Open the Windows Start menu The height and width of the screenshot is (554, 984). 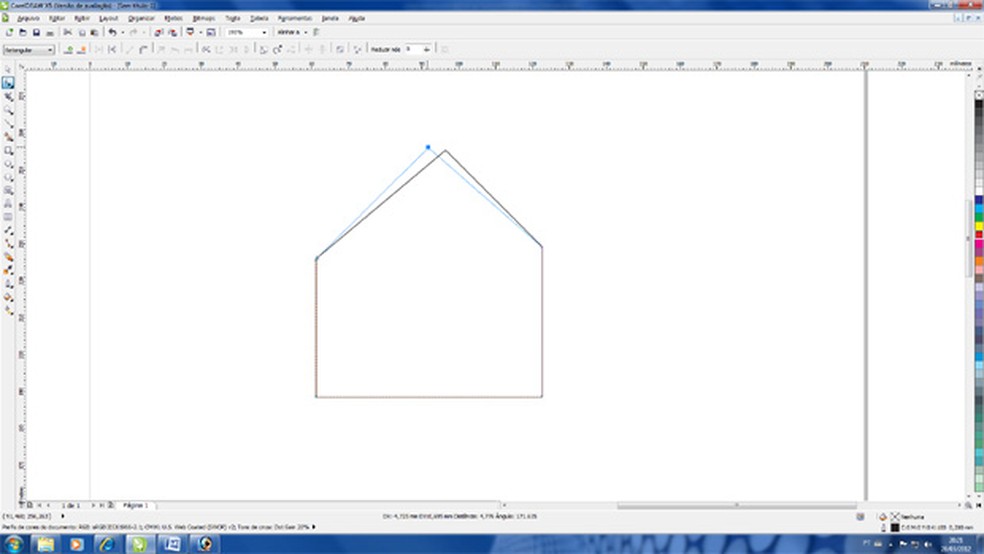13,544
